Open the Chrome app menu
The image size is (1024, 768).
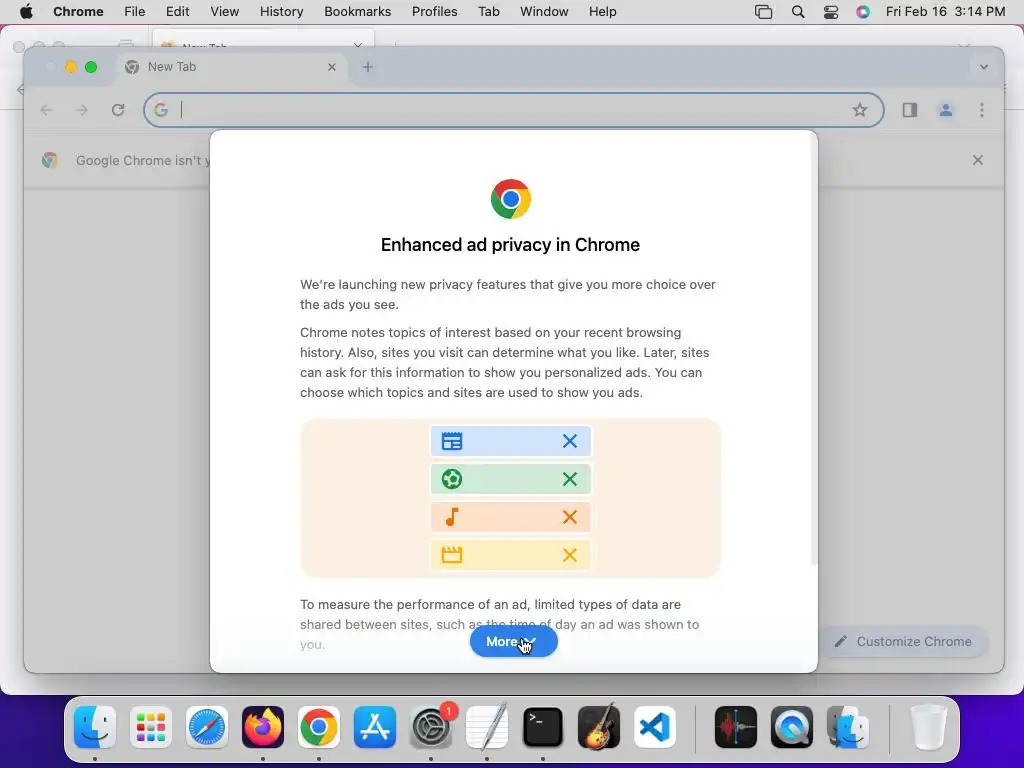pyautogui.click(x=78, y=12)
